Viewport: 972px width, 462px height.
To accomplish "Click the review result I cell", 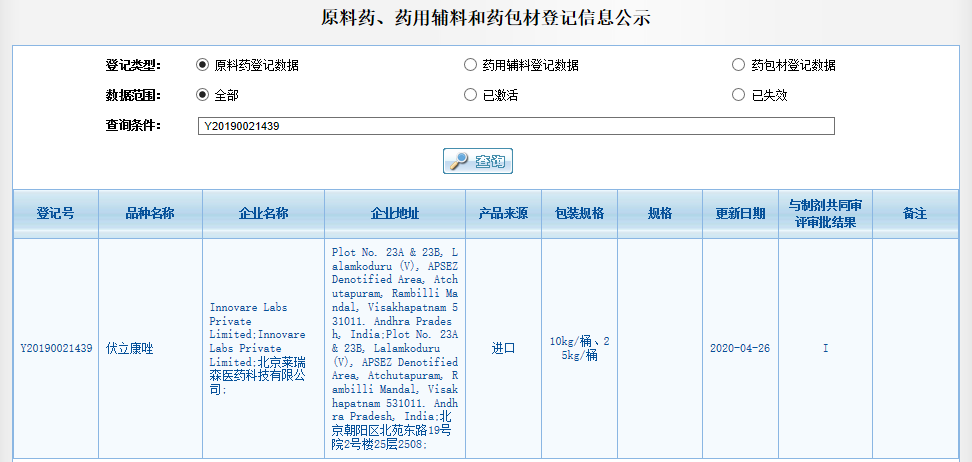I will [826, 349].
